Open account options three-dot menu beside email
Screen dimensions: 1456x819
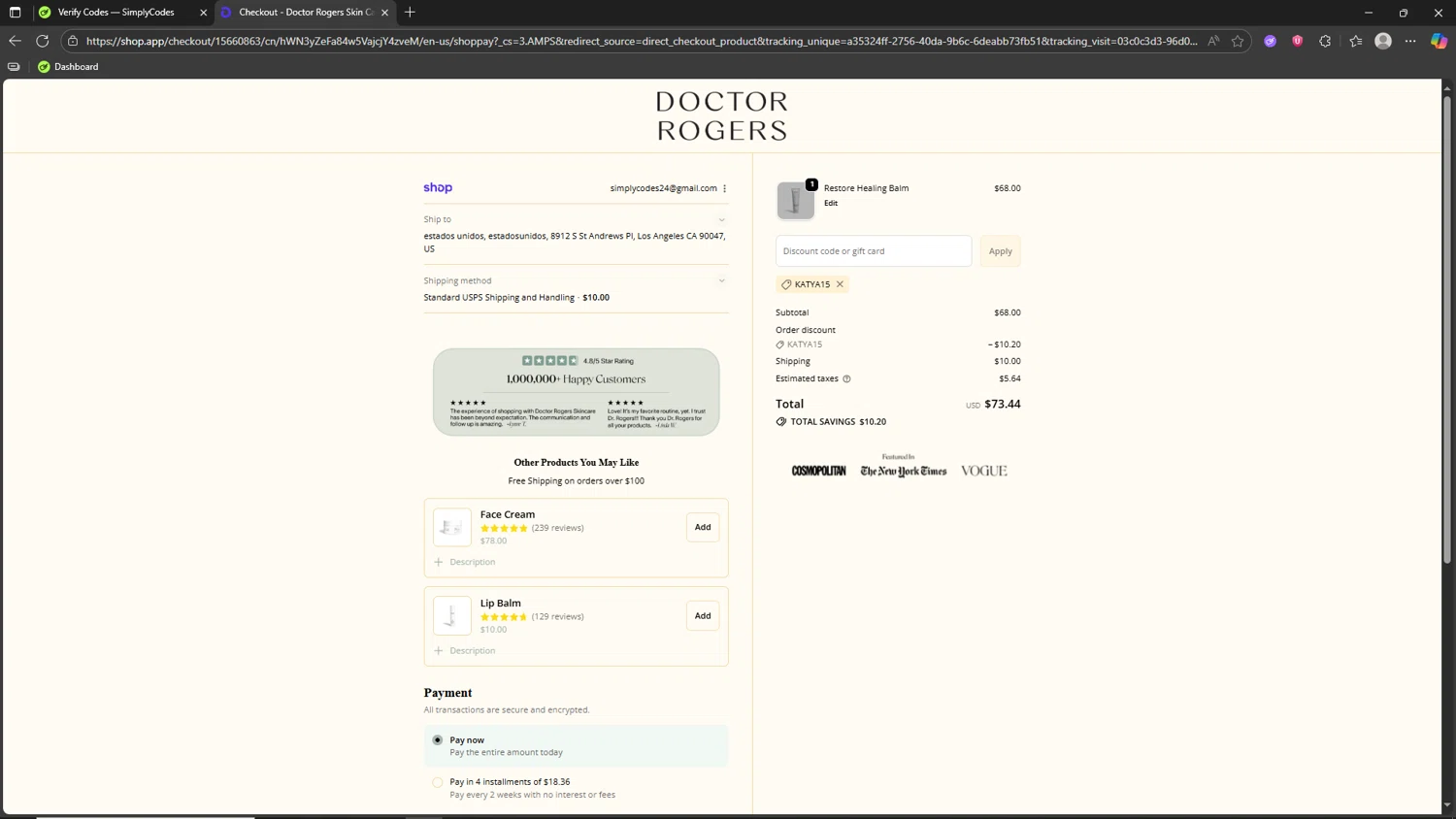(x=725, y=188)
